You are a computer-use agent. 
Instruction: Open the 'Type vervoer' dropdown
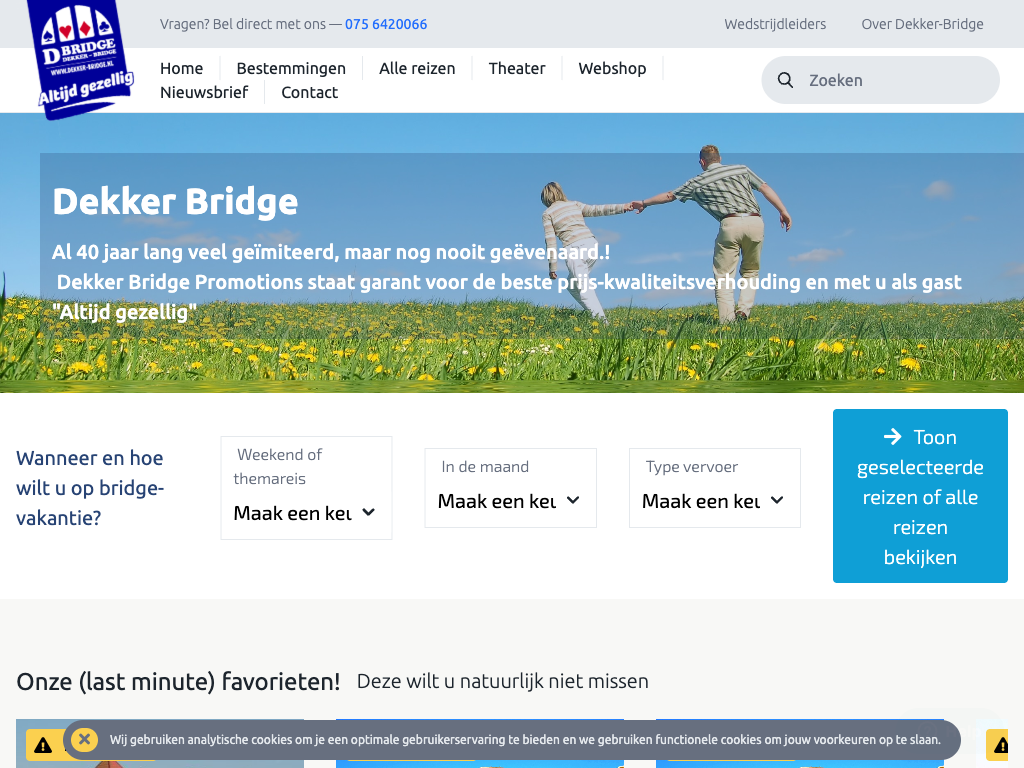tap(714, 500)
